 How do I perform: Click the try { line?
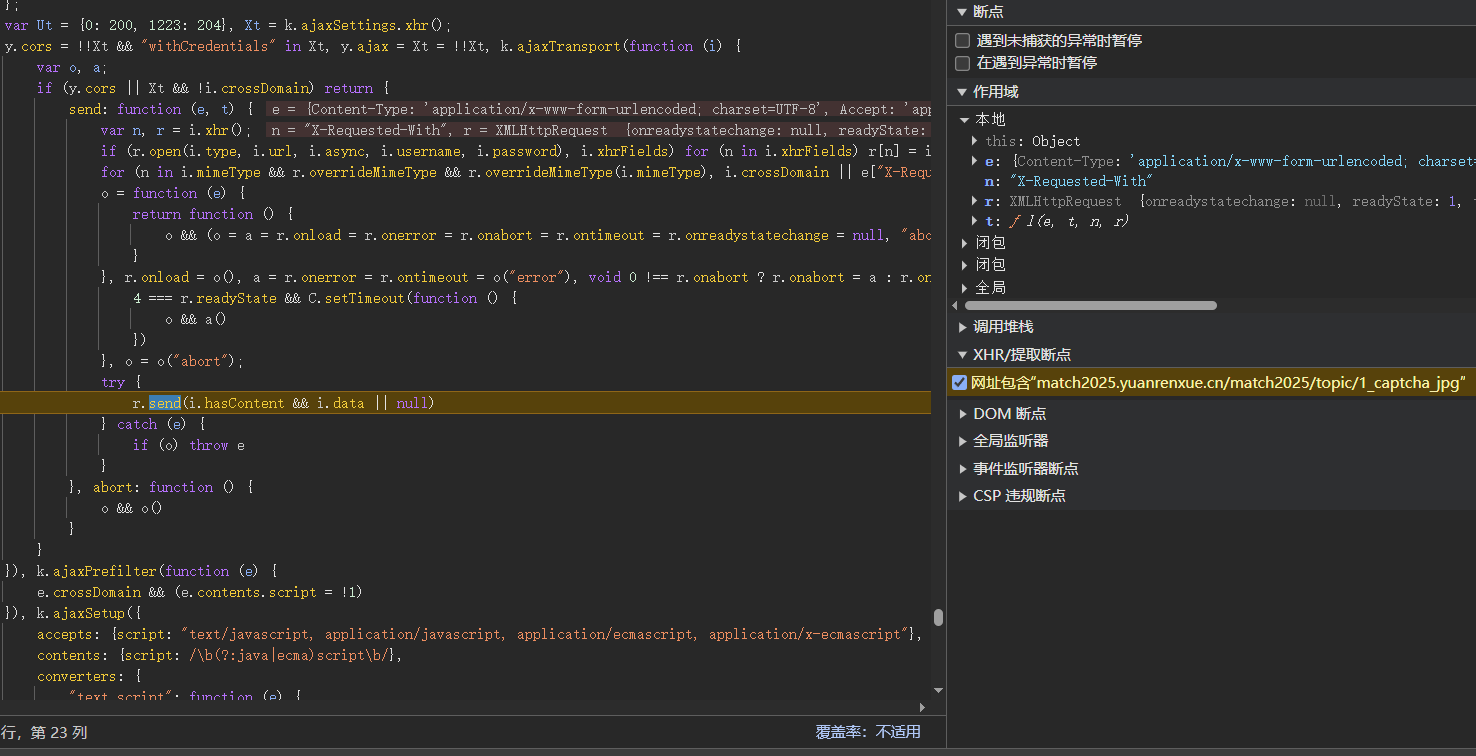tap(121, 382)
